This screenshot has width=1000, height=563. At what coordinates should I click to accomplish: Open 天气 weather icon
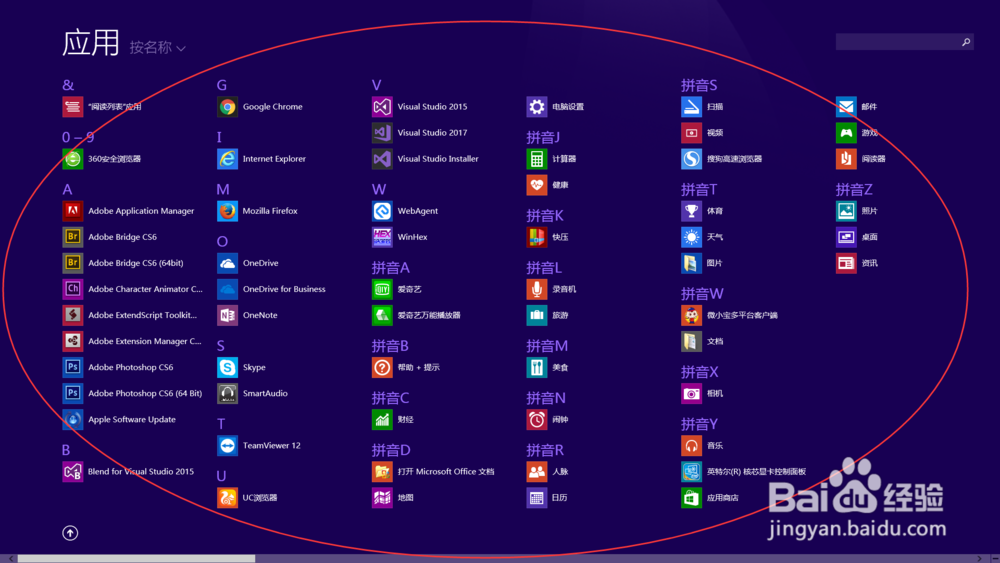coord(691,237)
